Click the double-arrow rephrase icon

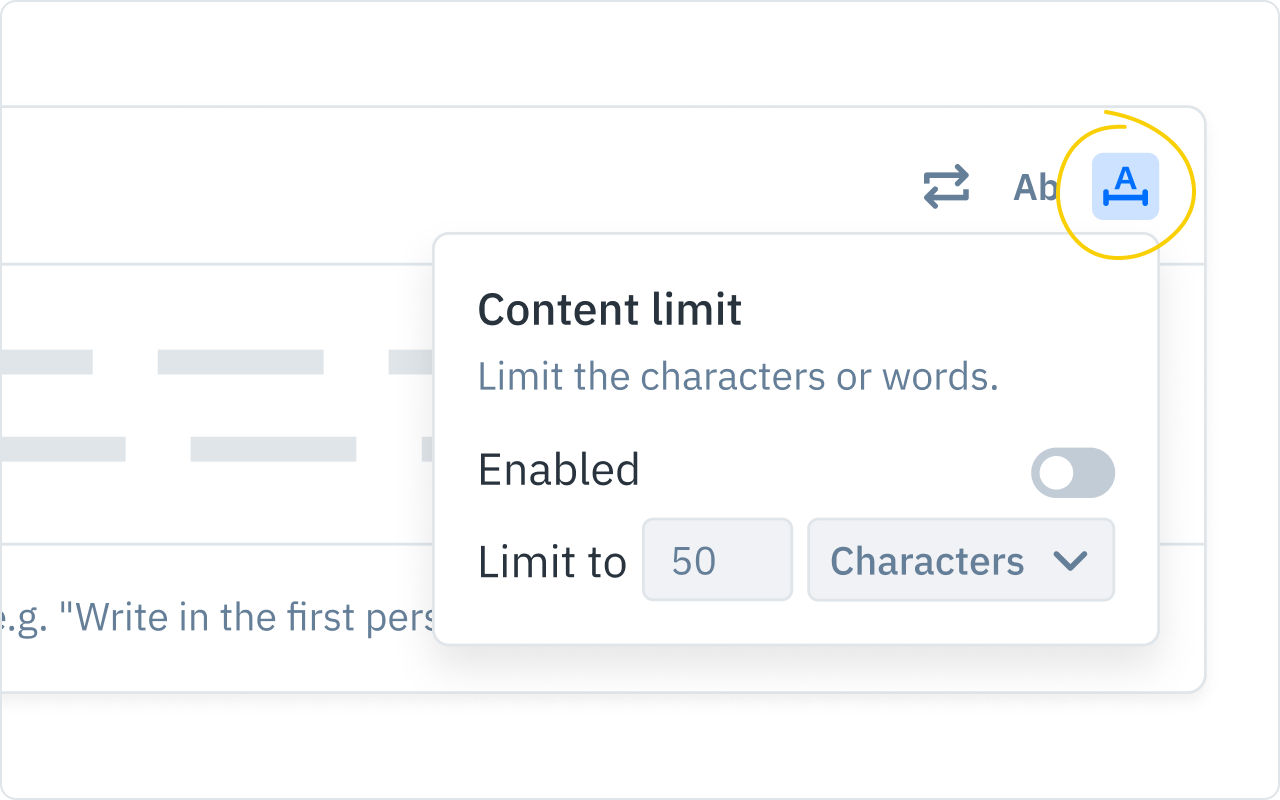[946, 186]
